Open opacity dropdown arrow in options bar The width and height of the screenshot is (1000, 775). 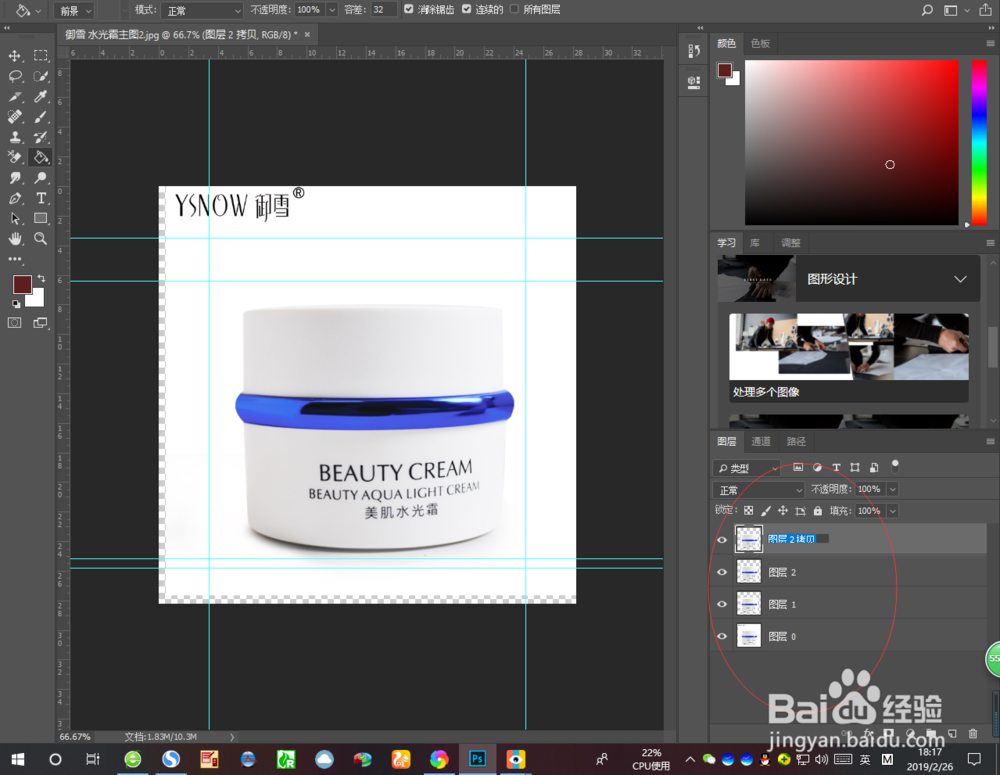pyautogui.click(x=332, y=10)
